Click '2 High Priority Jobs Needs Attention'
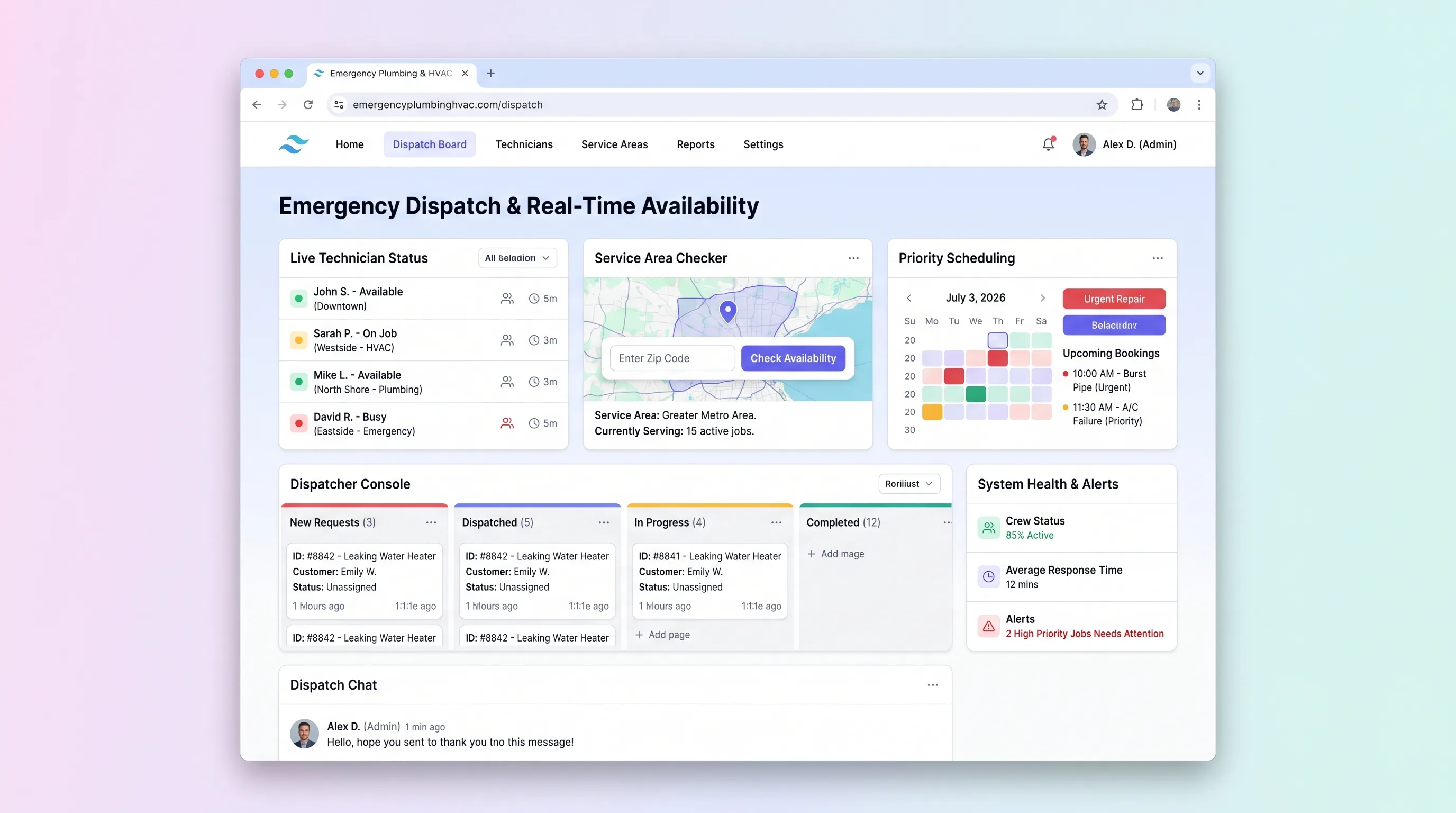 [1085, 634]
